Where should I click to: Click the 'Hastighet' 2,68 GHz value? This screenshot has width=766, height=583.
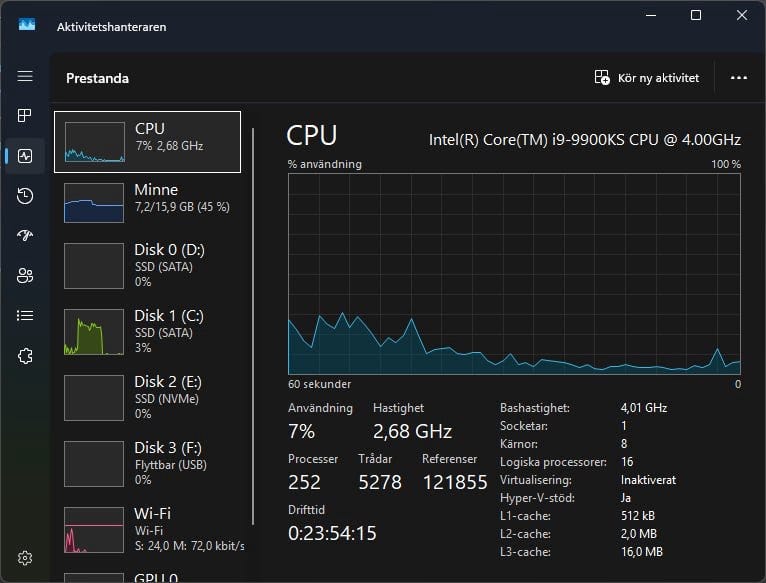pos(412,431)
